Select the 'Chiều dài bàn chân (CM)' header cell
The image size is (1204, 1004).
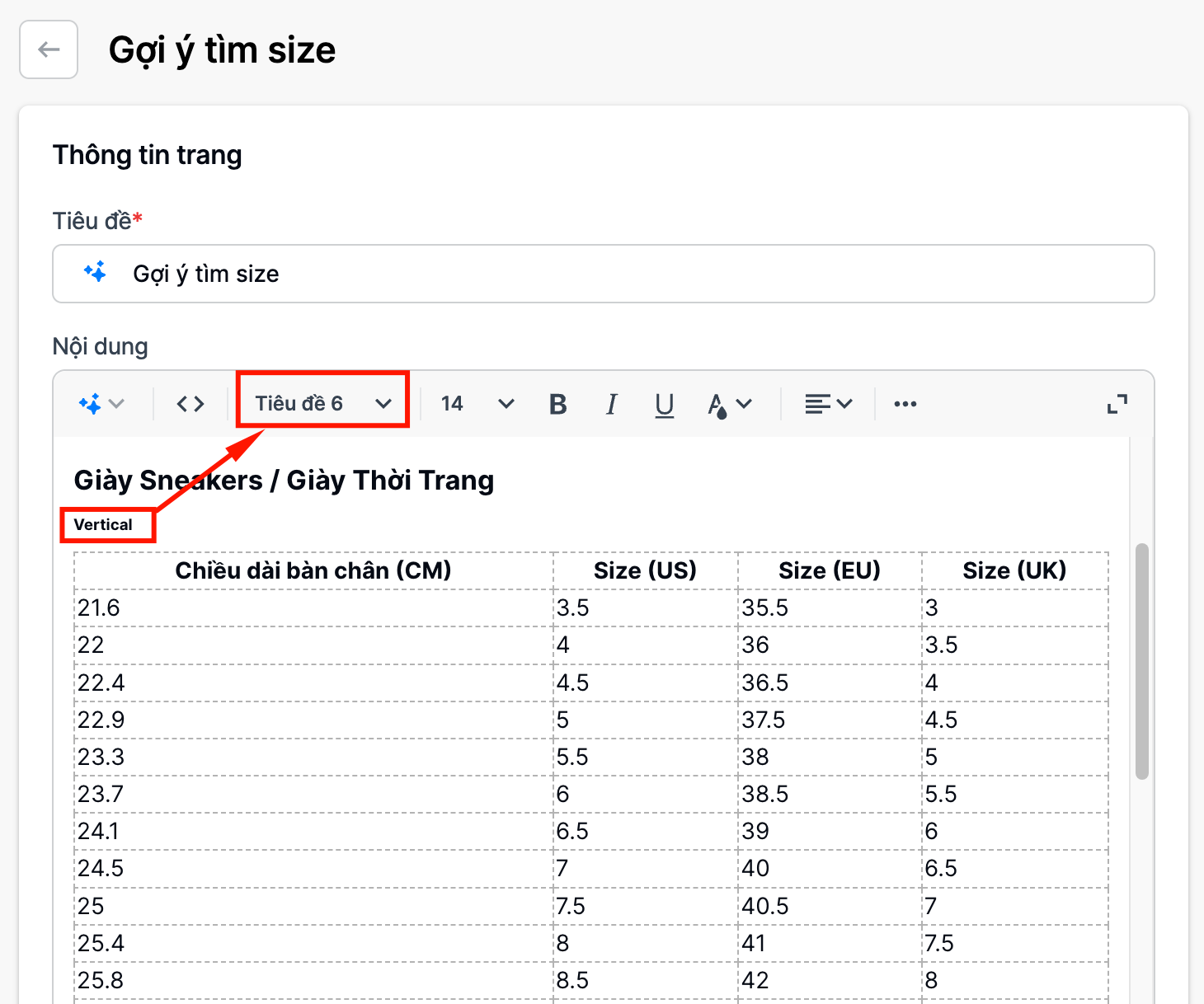tap(313, 570)
